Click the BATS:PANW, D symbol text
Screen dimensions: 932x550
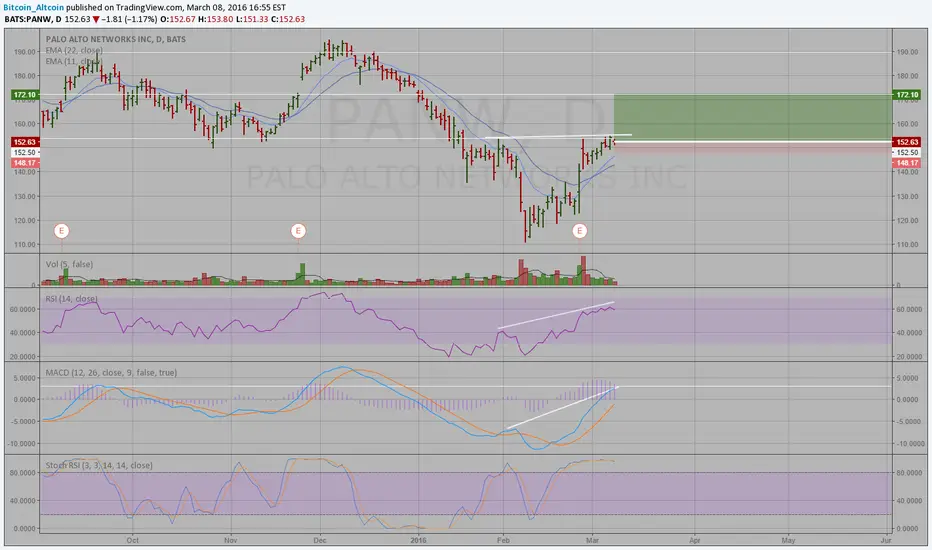click(x=33, y=19)
